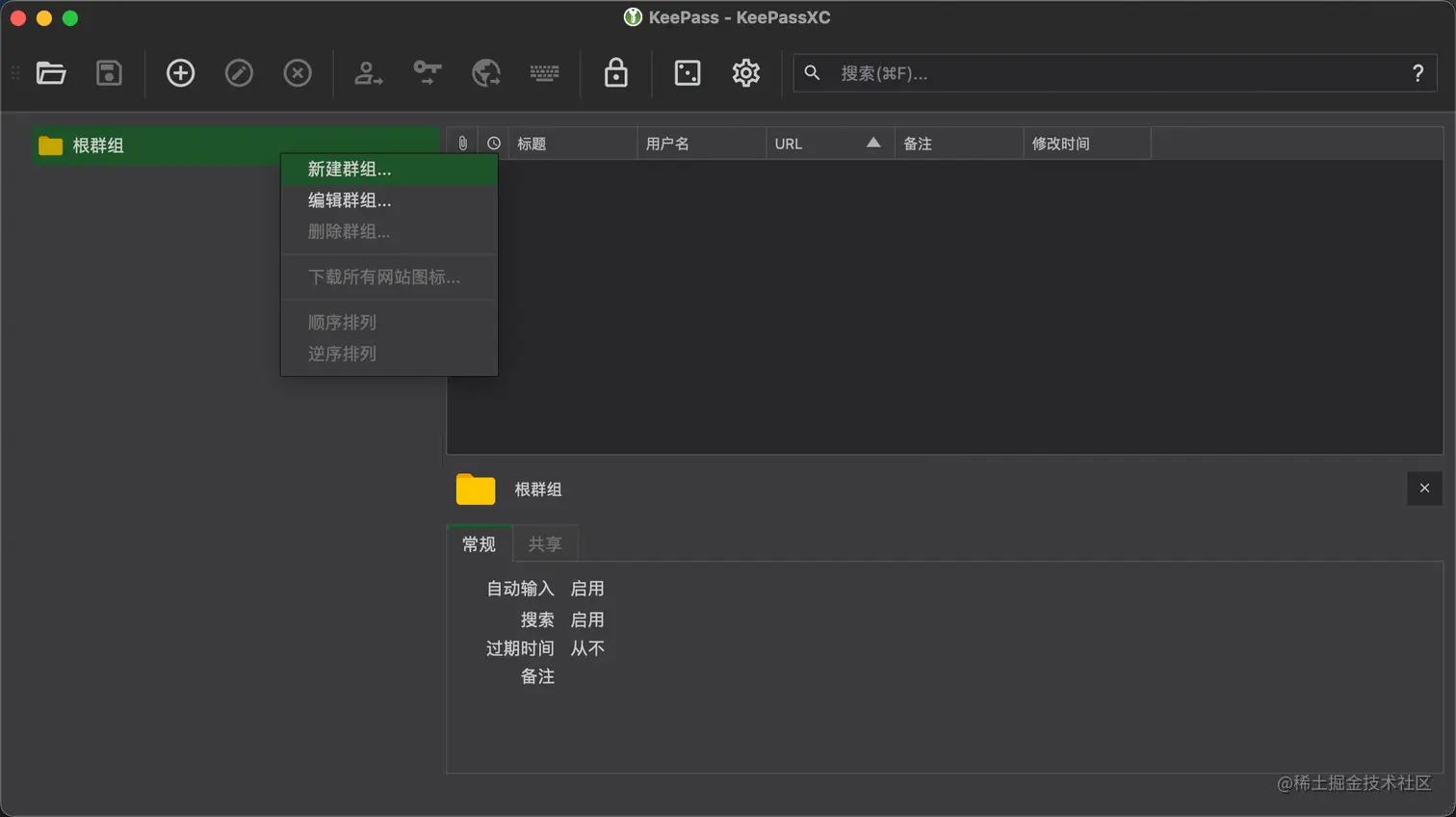Sort entries by 用户名 column
This screenshot has height=817, width=1456.
pyautogui.click(x=702, y=144)
